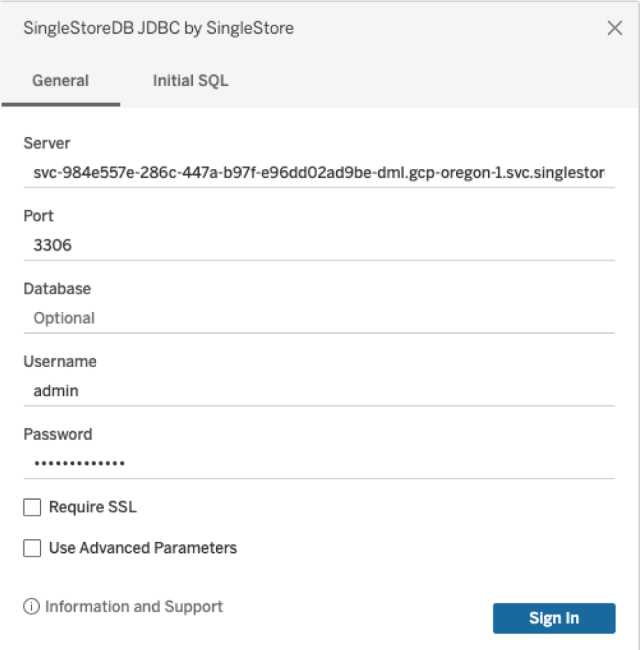The image size is (640, 650).
Task: Click the Database field label
Action: [x=57, y=289]
